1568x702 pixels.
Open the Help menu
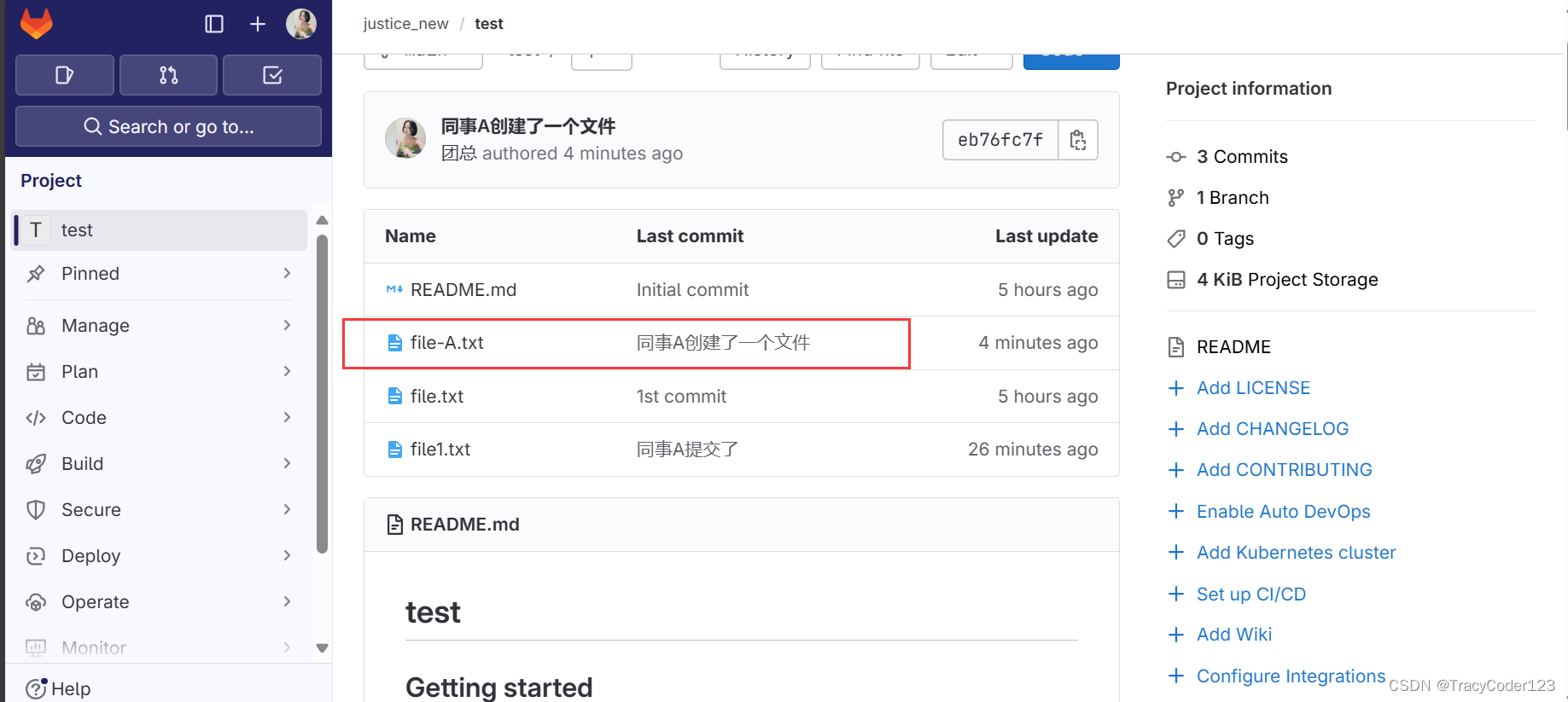[x=58, y=688]
